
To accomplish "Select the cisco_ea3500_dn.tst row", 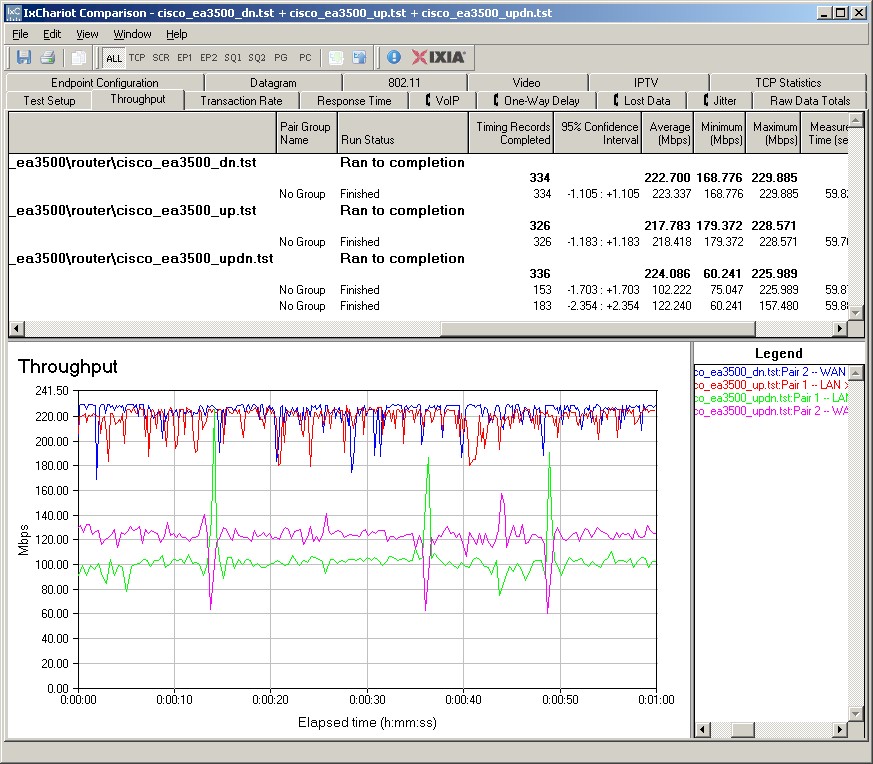I will click(x=428, y=163).
